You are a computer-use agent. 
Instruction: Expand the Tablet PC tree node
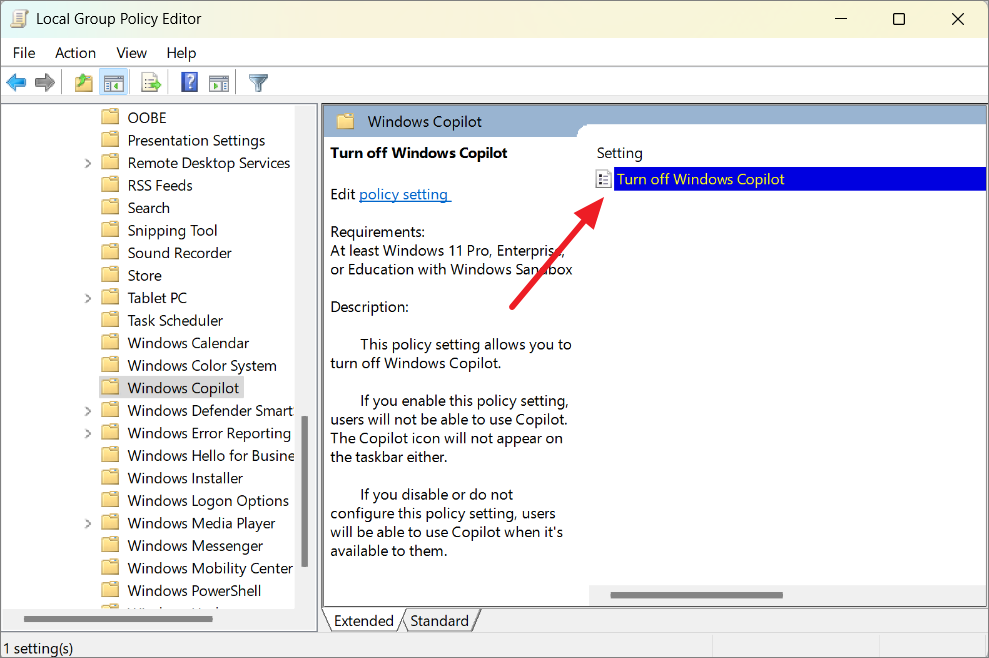(x=88, y=298)
